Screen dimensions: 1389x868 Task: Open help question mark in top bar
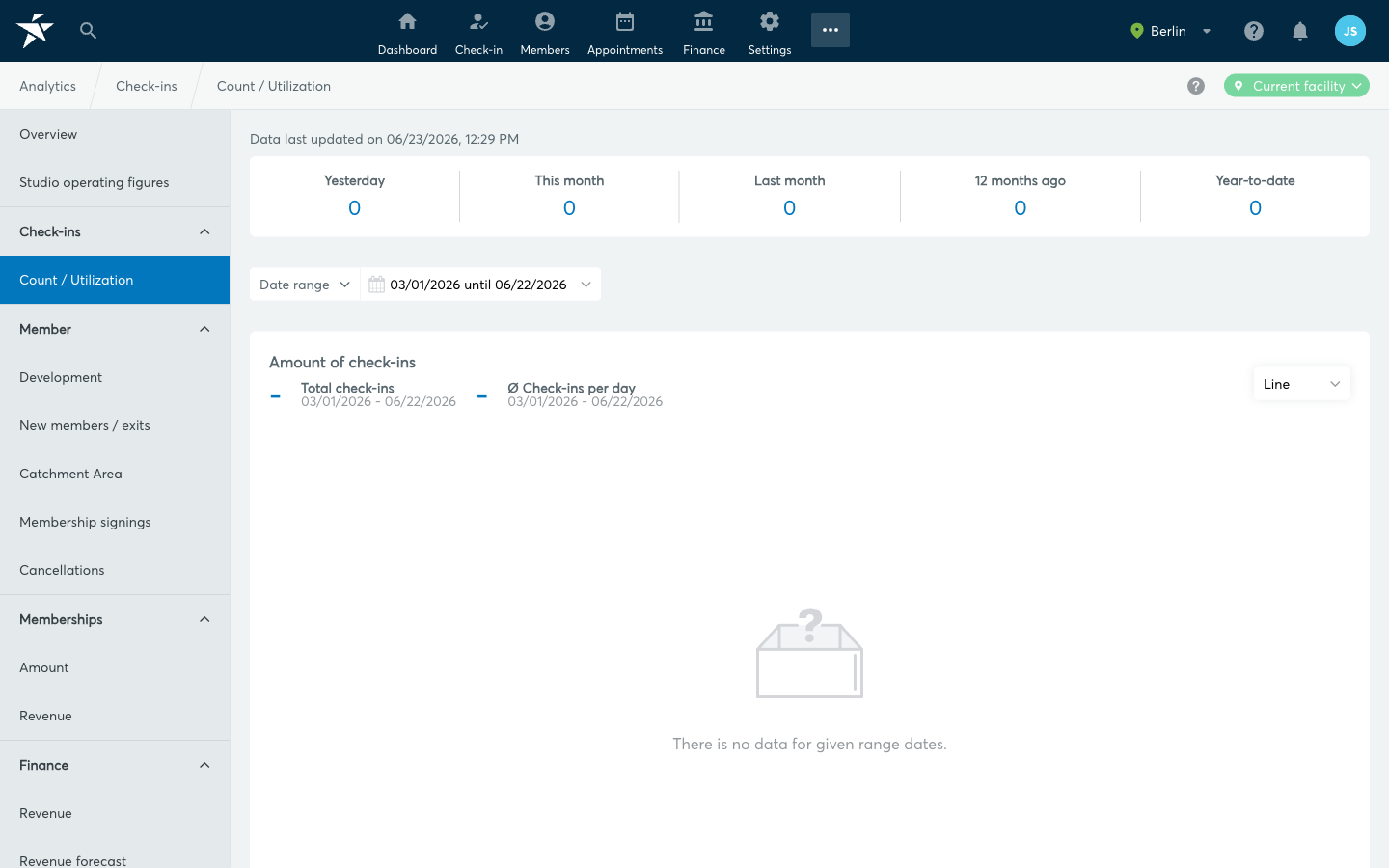(1254, 31)
